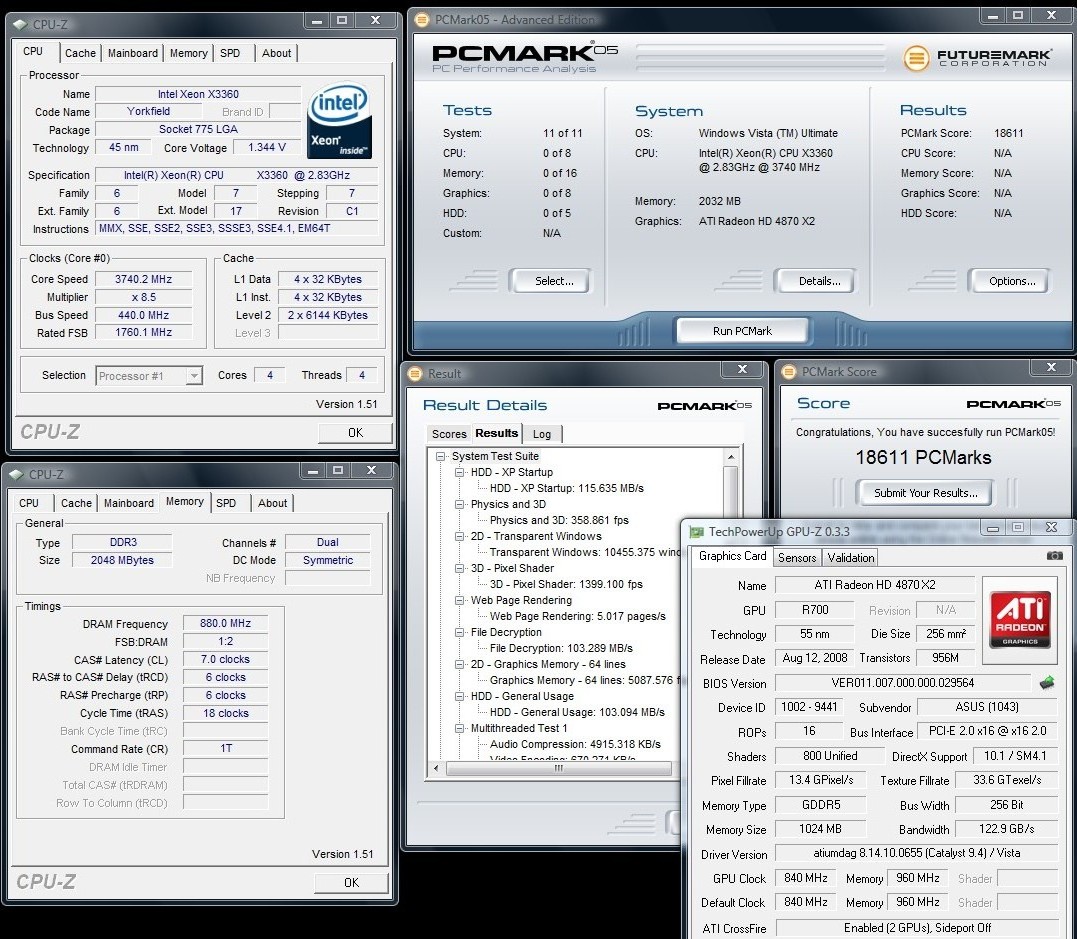Click the Select... tests button
1077x939 pixels.
tap(554, 281)
